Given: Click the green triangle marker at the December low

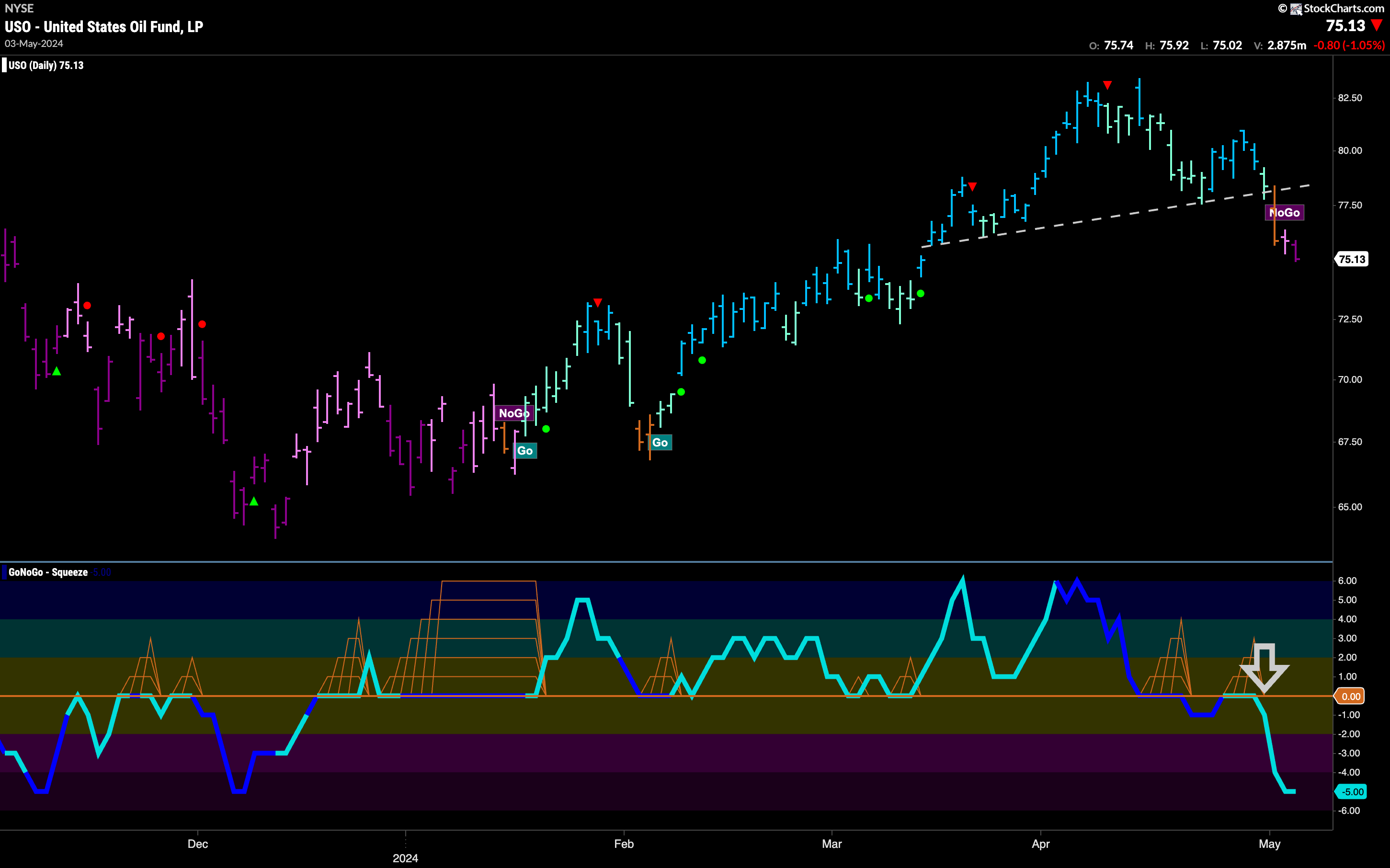Looking at the screenshot, I should click(254, 501).
